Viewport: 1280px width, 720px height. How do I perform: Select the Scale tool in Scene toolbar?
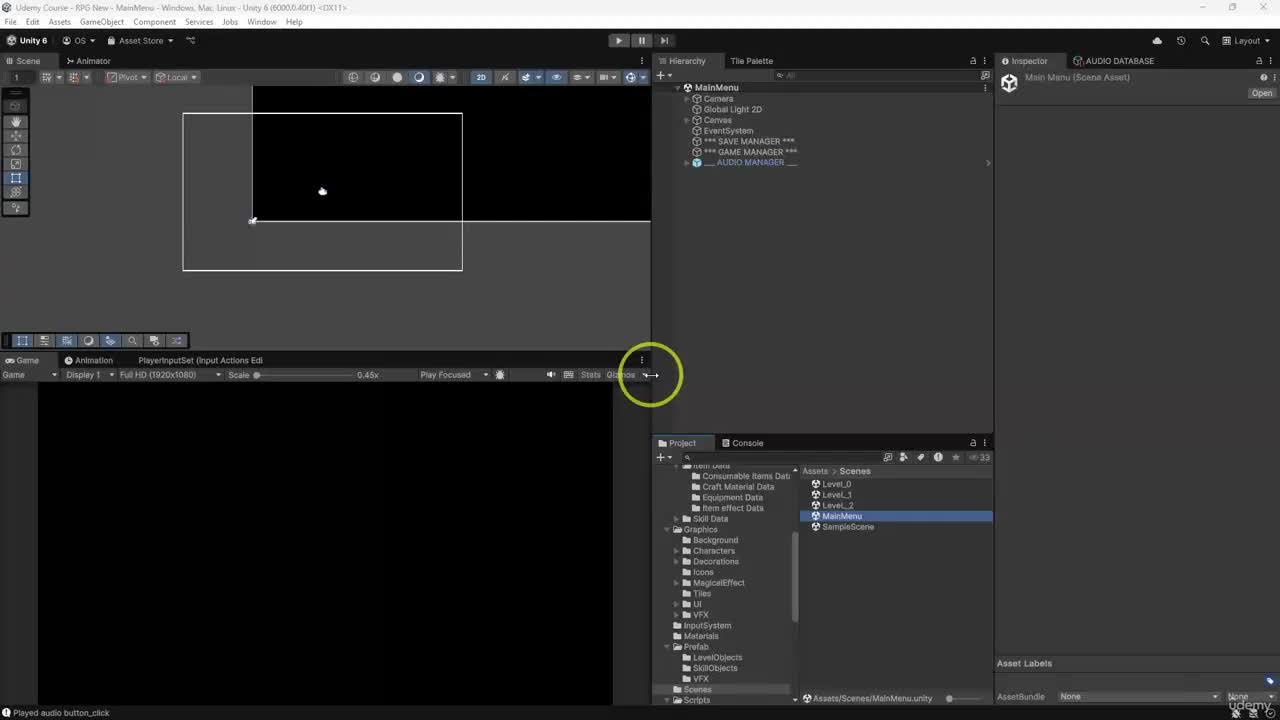(x=16, y=164)
